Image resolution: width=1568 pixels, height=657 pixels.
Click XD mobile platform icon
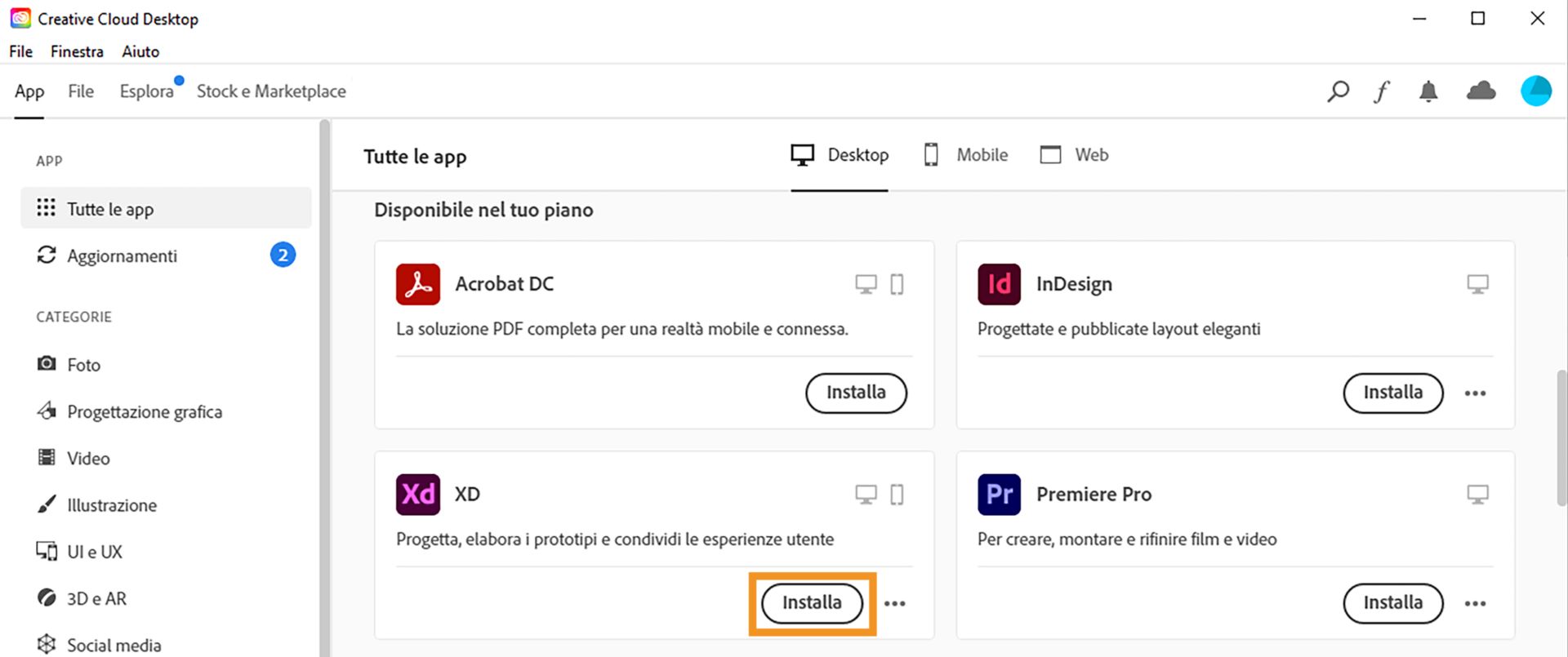click(897, 495)
